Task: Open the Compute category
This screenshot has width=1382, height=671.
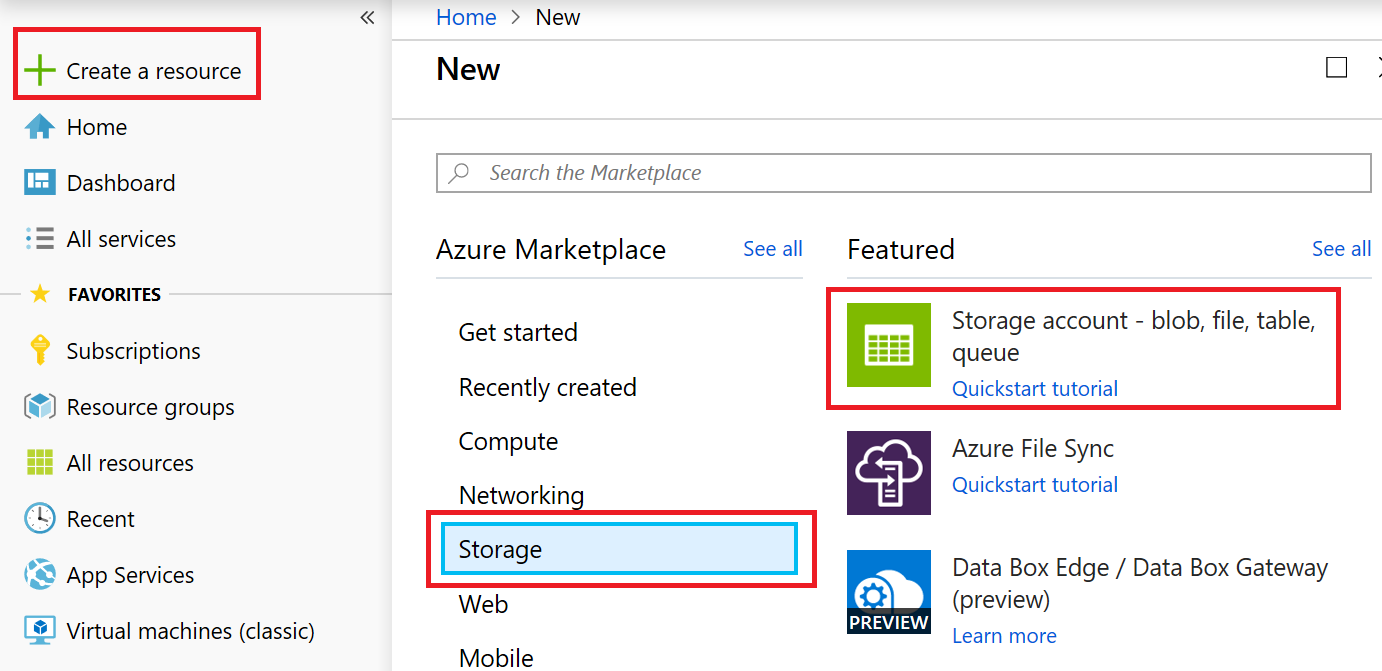Action: pyautogui.click(x=508, y=441)
